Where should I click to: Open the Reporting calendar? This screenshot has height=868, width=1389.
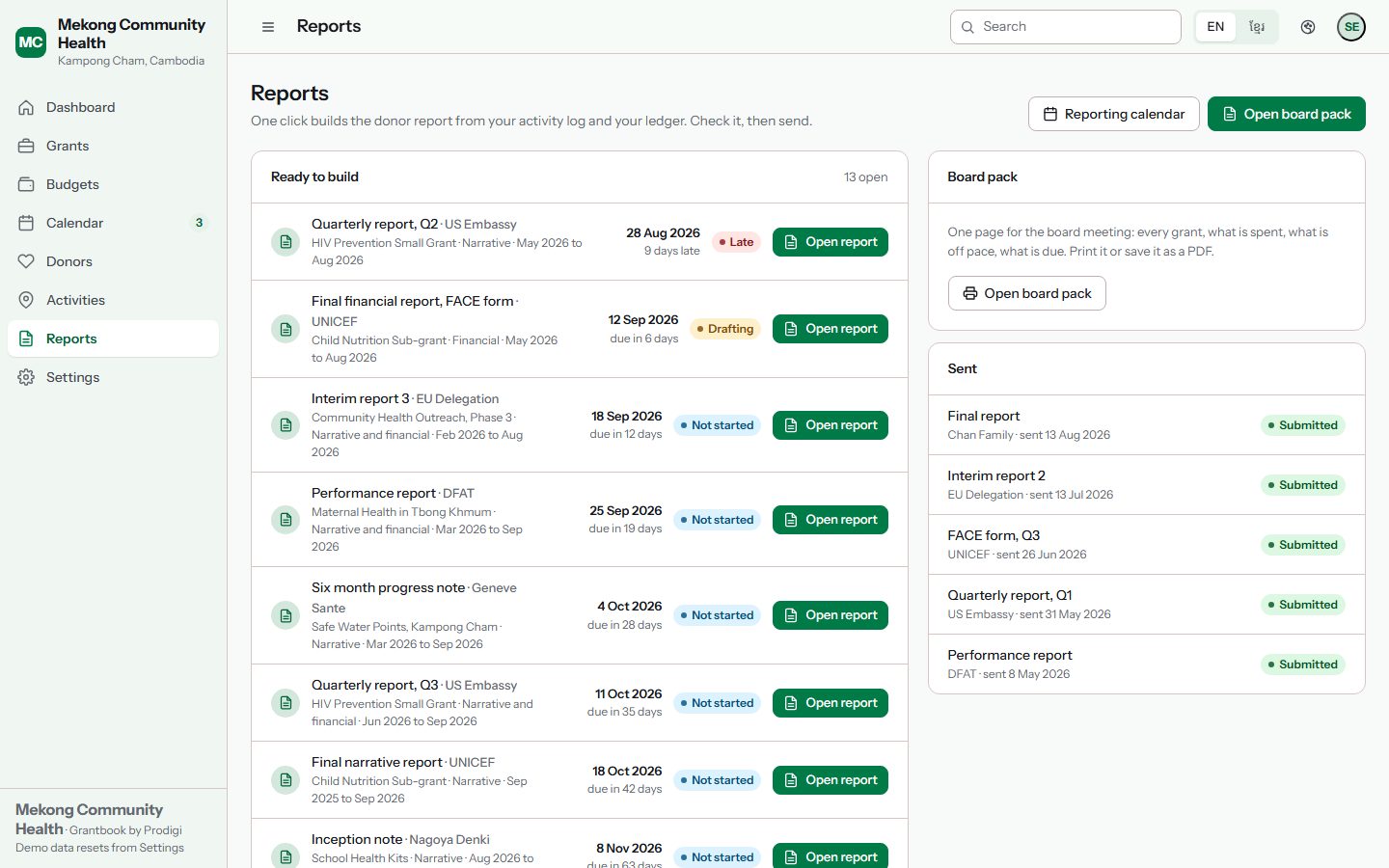[x=1114, y=114]
